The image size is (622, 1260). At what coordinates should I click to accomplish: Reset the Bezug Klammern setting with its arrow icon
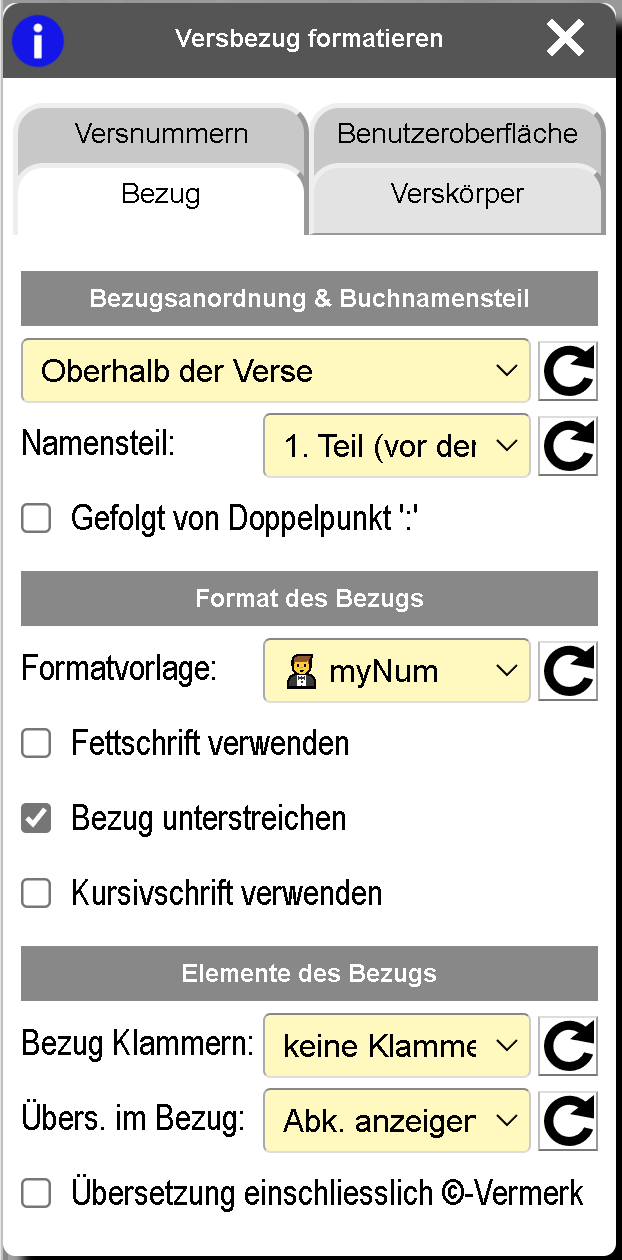coord(568,1046)
